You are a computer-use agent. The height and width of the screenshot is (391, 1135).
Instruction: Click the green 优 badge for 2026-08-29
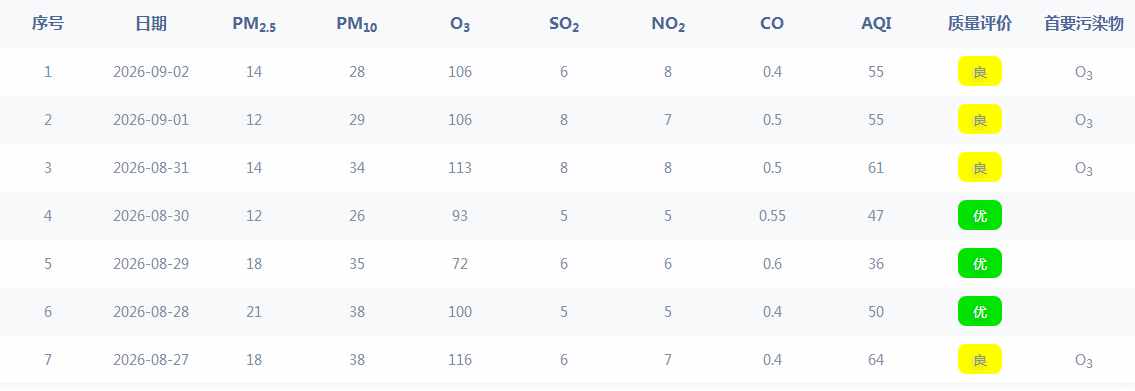click(x=979, y=263)
